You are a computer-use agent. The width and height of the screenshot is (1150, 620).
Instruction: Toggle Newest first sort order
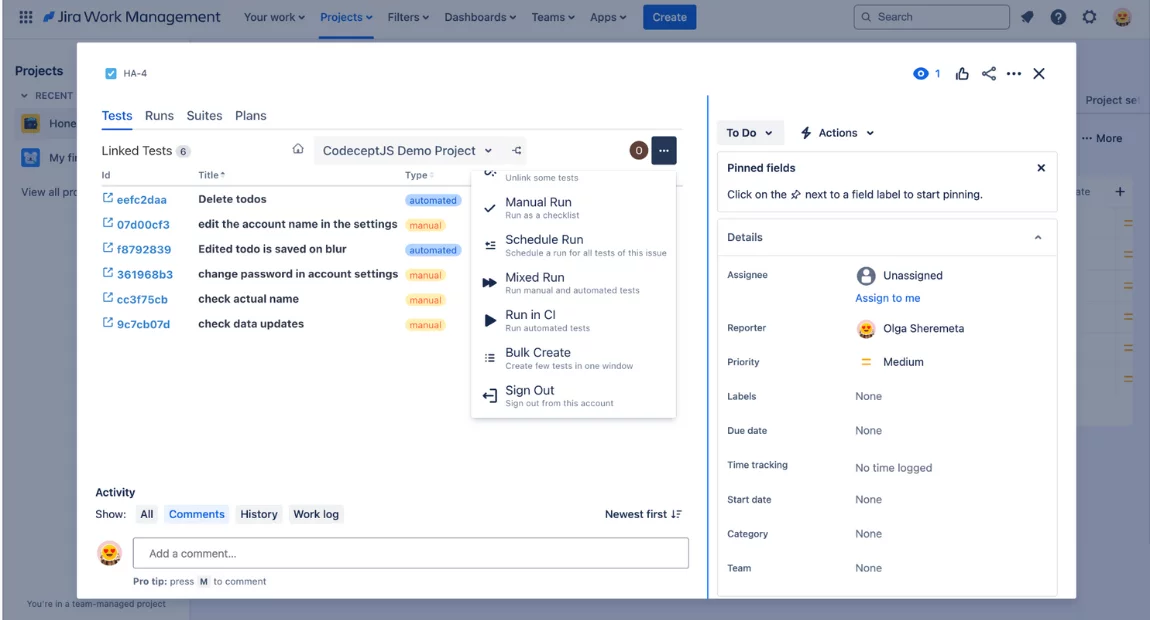click(x=643, y=514)
